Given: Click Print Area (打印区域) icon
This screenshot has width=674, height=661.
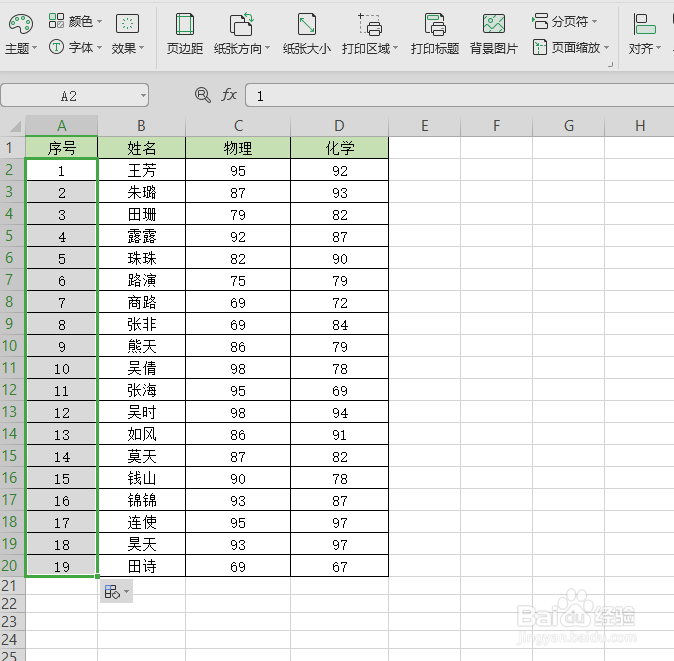Looking at the screenshot, I should [x=370, y=24].
